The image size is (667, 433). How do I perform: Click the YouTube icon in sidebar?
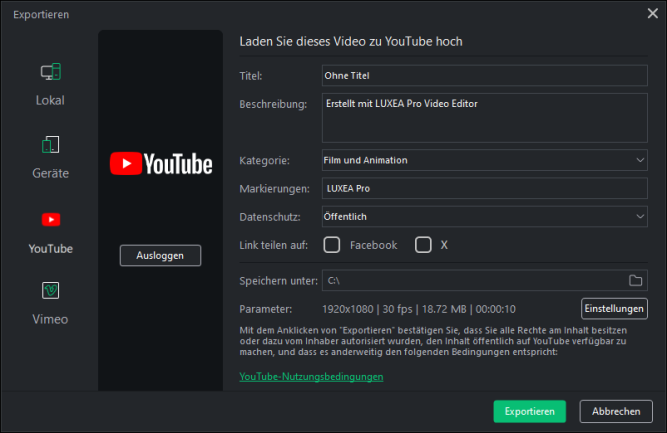click(50, 219)
